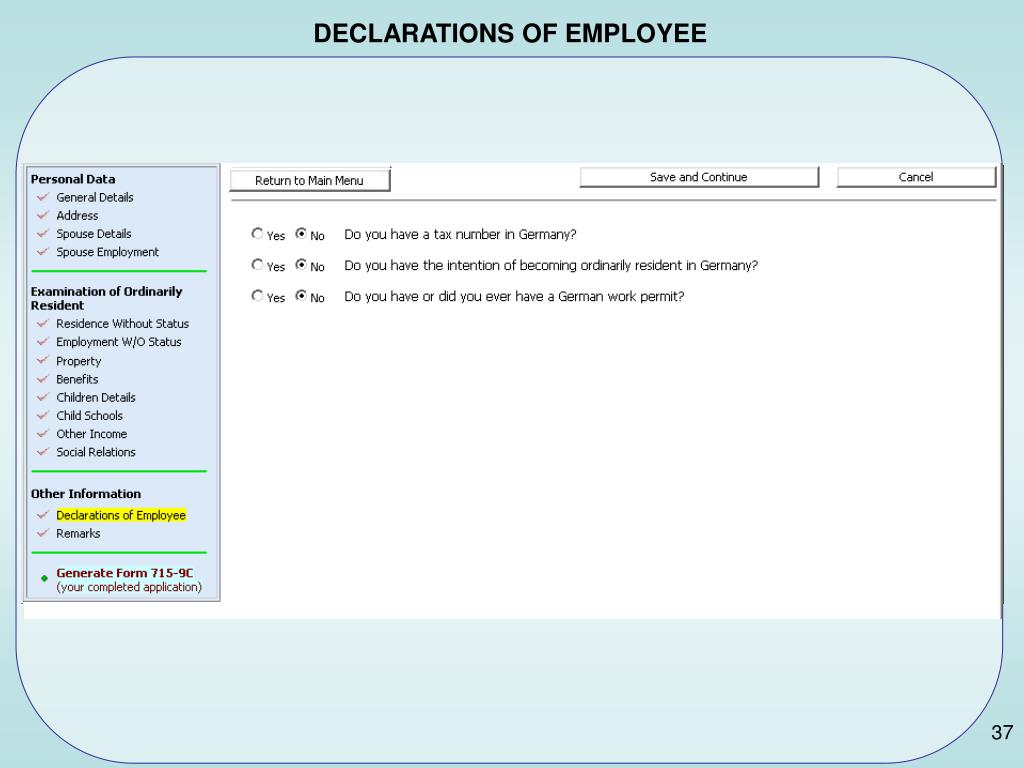The width and height of the screenshot is (1024, 768).
Task: Select No for intention of becoming ordinarily resident
Action: (x=301, y=264)
